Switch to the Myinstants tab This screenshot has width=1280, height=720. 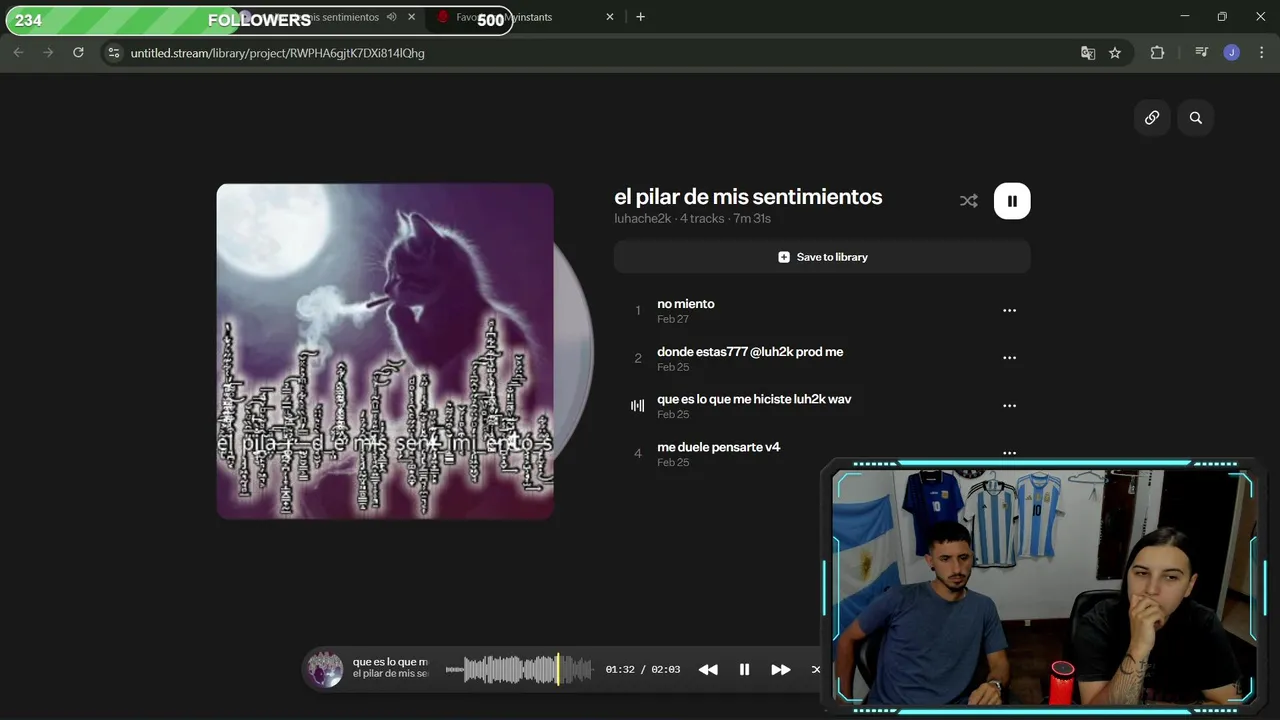(525, 17)
